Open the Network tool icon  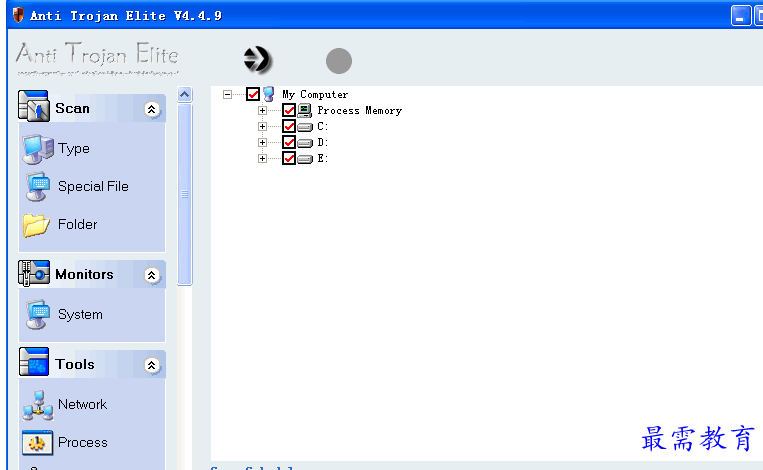point(37,405)
